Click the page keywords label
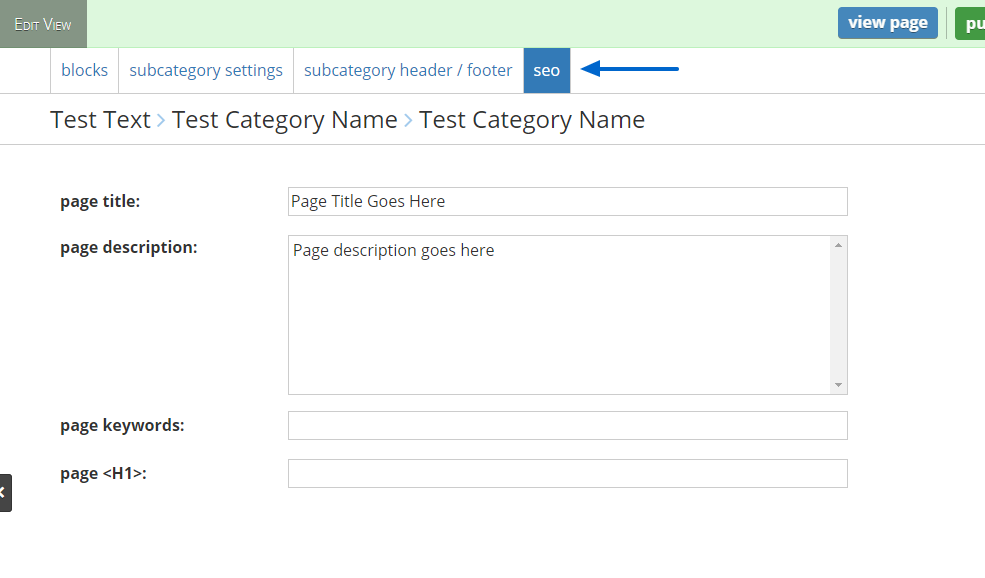985x578 pixels. point(122,425)
